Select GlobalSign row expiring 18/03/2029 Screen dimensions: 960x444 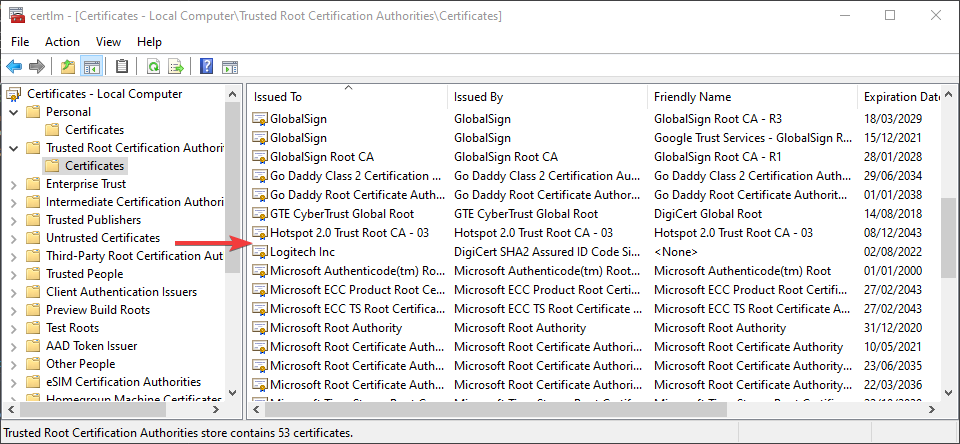pos(595,119)
